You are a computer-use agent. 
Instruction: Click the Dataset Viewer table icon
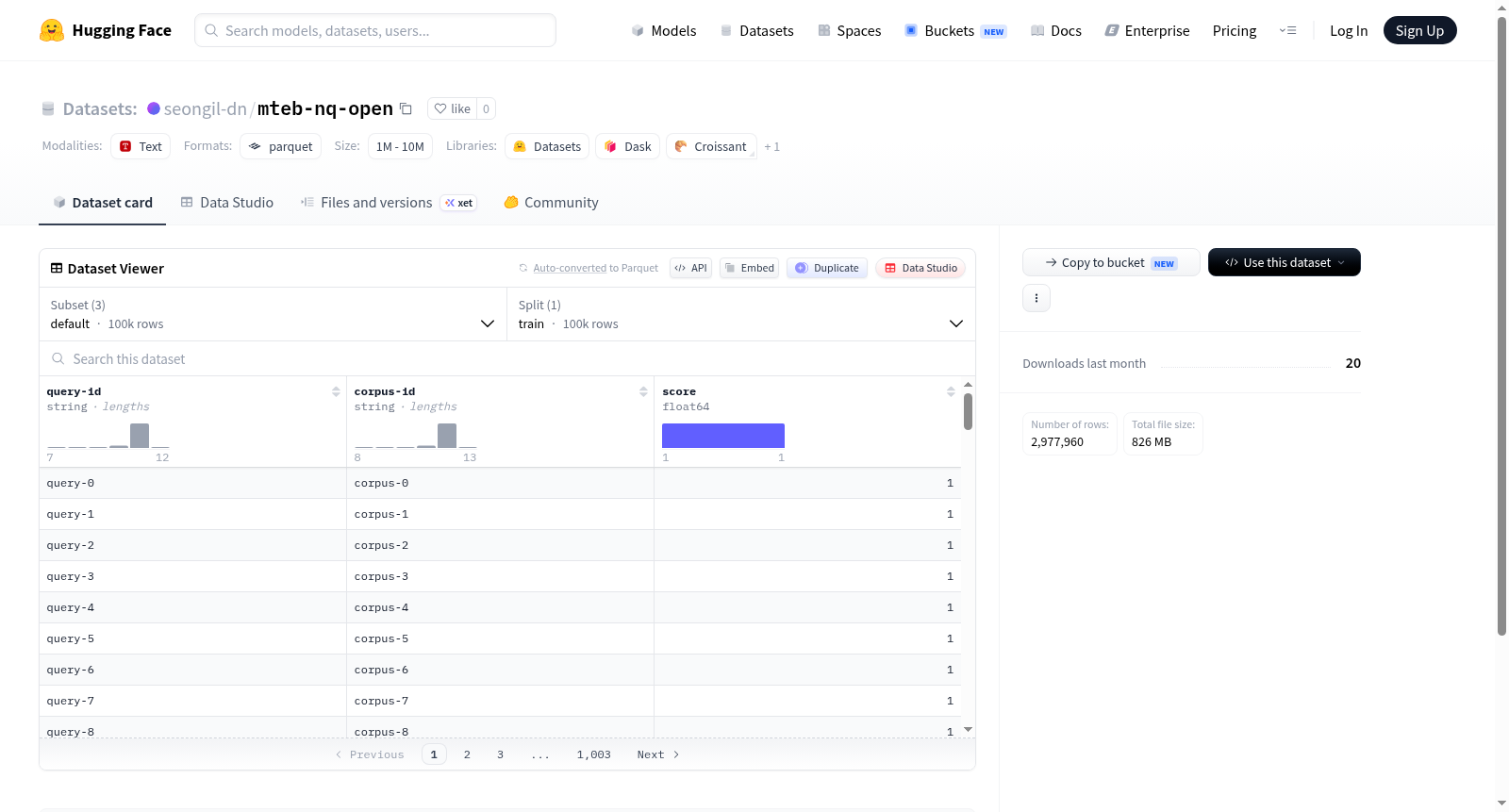click(x=57, y=269)
